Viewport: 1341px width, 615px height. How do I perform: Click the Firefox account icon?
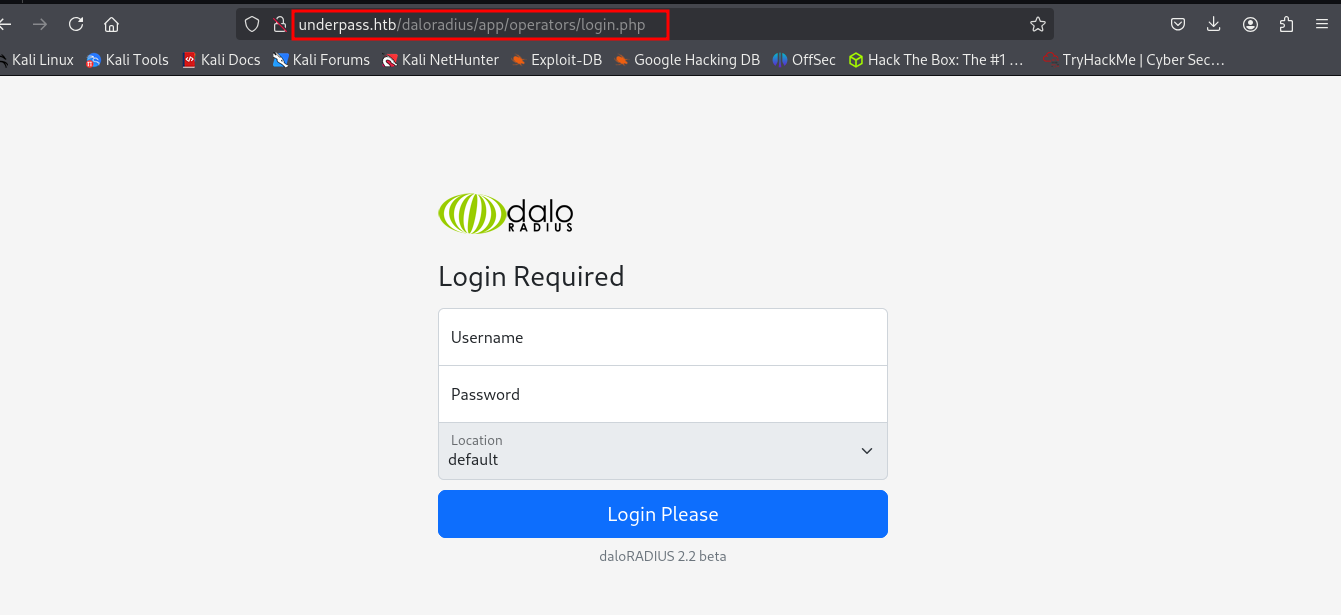(1249, 23)
